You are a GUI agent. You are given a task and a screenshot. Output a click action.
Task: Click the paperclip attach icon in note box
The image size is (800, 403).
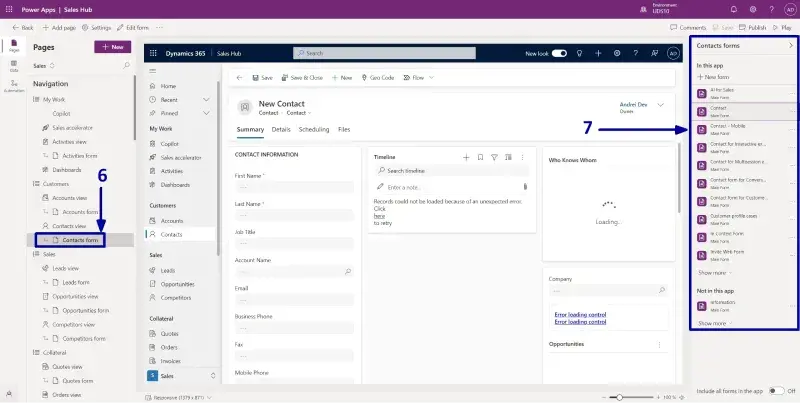click(525, 187)
